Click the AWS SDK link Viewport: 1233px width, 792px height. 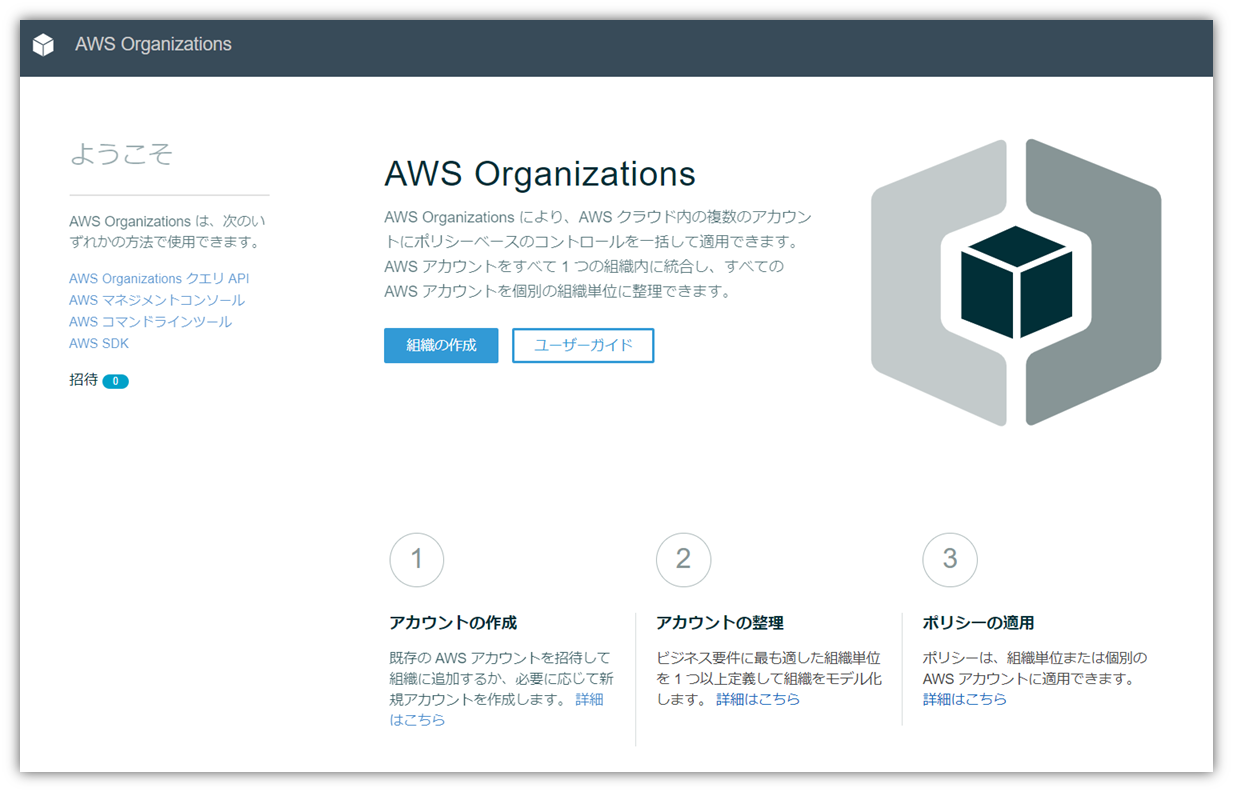(98, 342)
